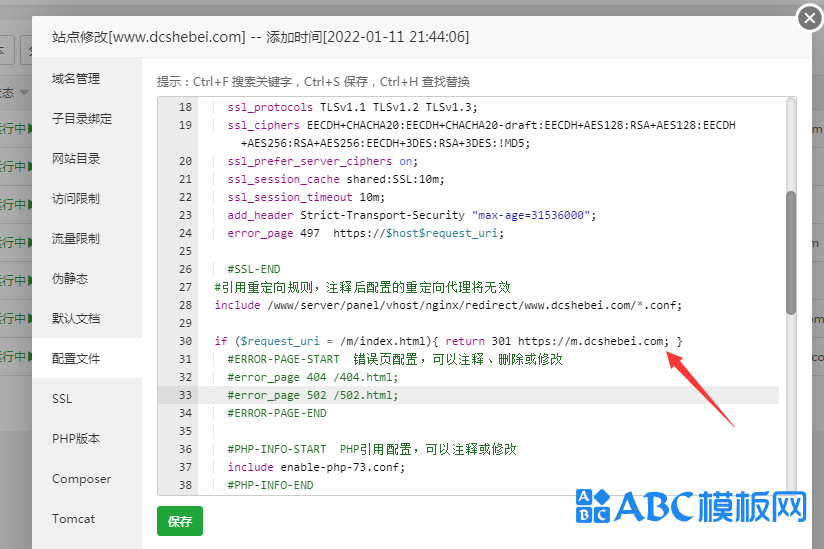The width and height of the screenshot is (824, 549).
Task: Click the green 保存 button
Action: click(x=180, y=521)
